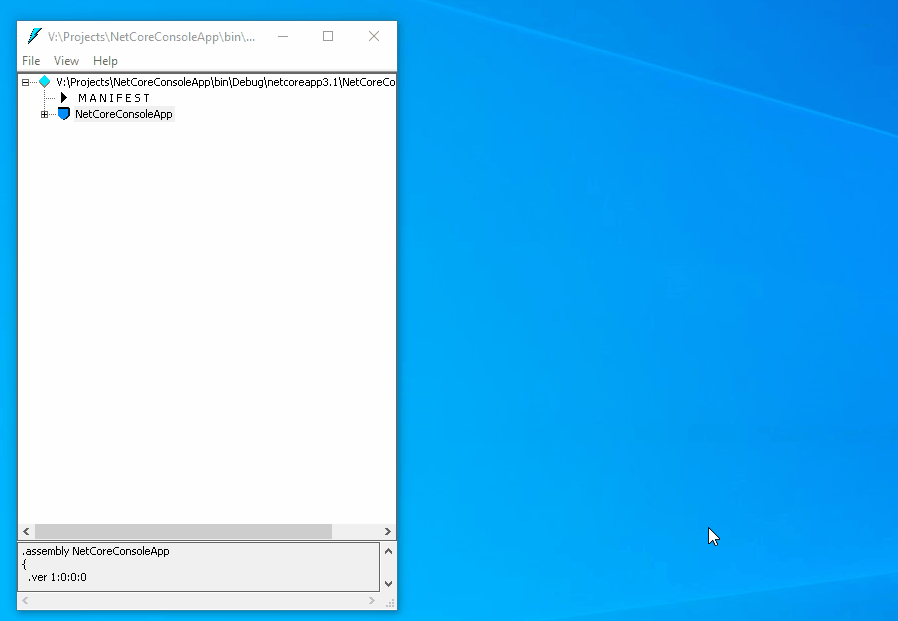Click the black triangle icon beside MANIFEST
Image resolution: width=898 pixels, height=621 pixels.
click(x=64, y=98)
